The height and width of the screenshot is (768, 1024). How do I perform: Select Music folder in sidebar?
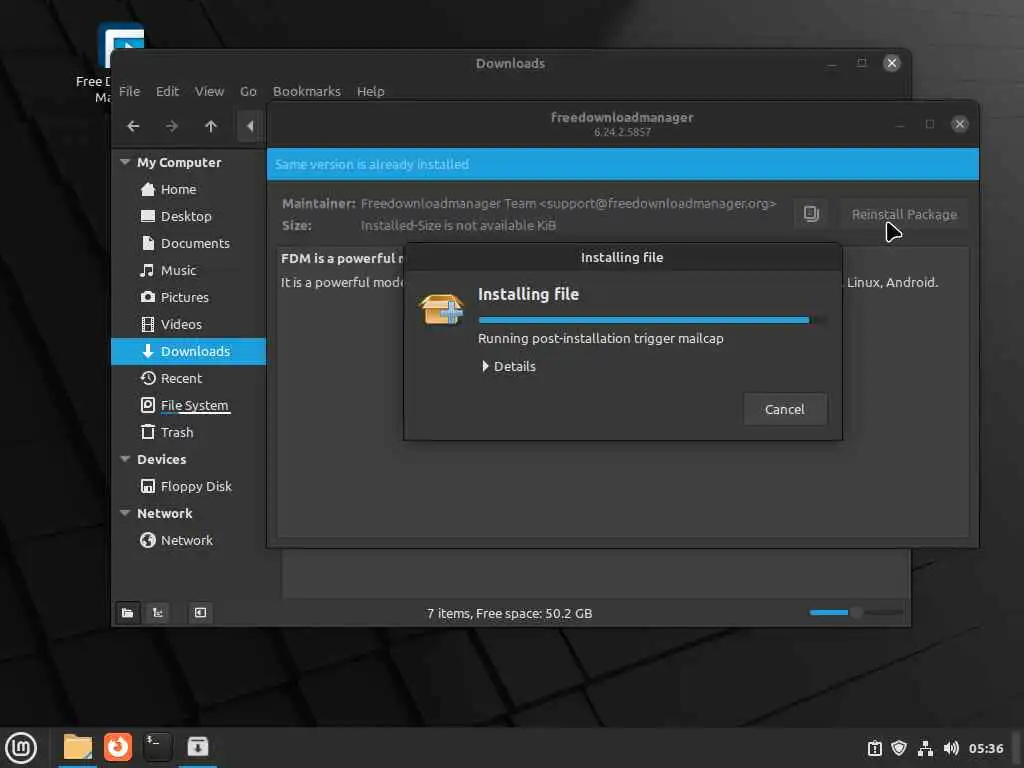click(x=178, y=270)
